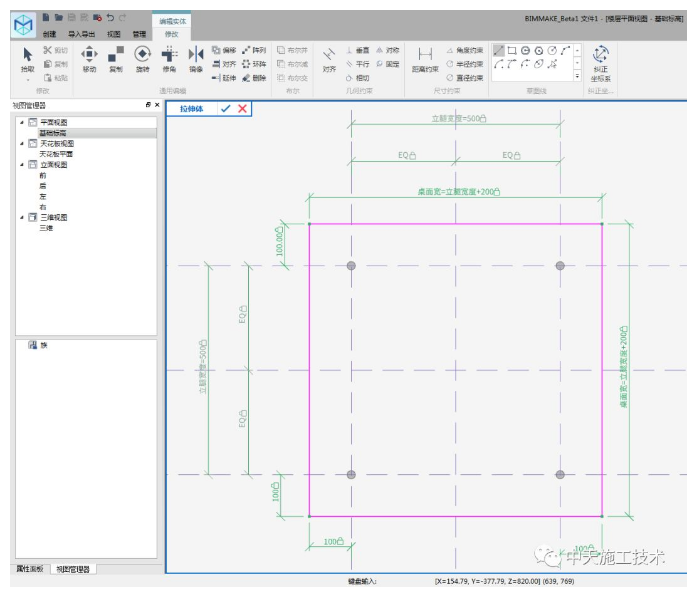The height and width of the screenshot is (592, 692).
Task: Click the BIMMAKE application logo button
Action: (23, 24)
